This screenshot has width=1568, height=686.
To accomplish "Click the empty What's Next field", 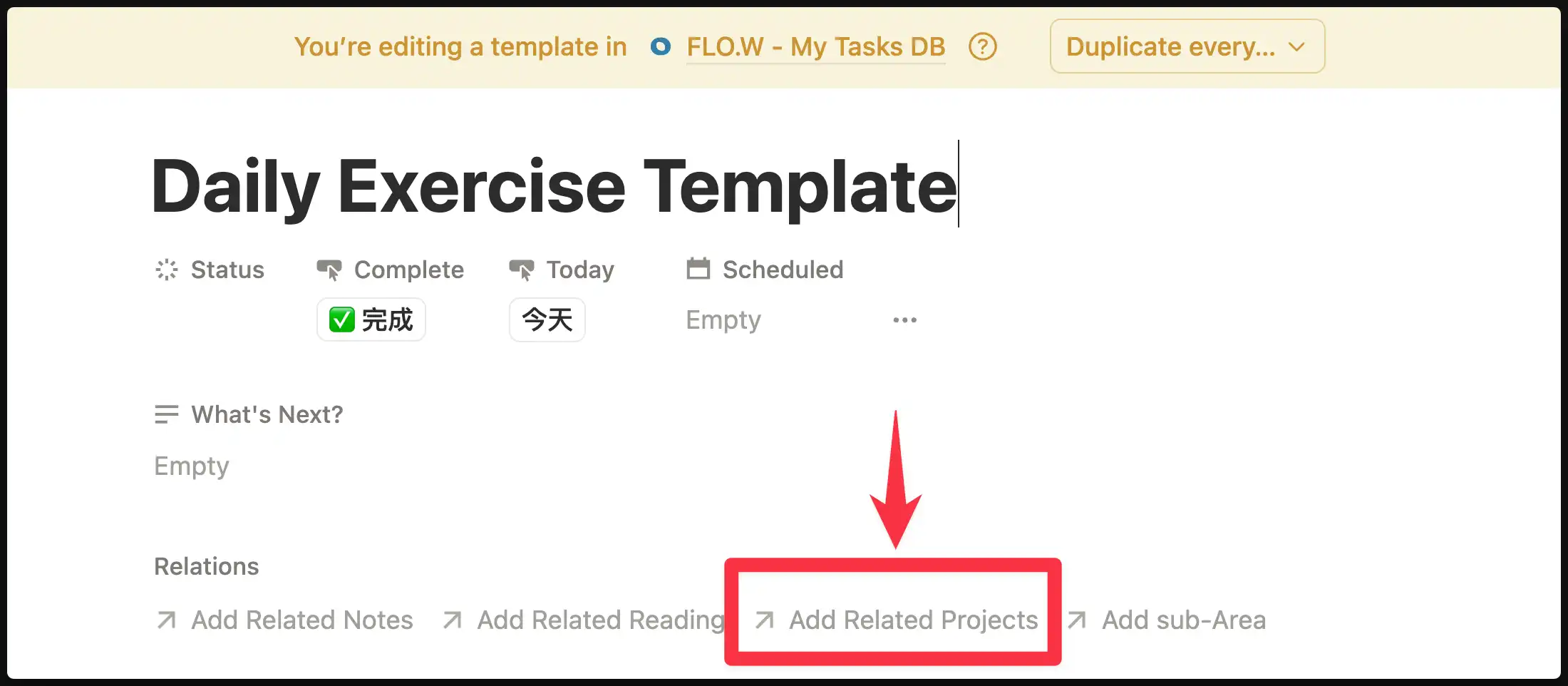I will (x=191, y=466).
